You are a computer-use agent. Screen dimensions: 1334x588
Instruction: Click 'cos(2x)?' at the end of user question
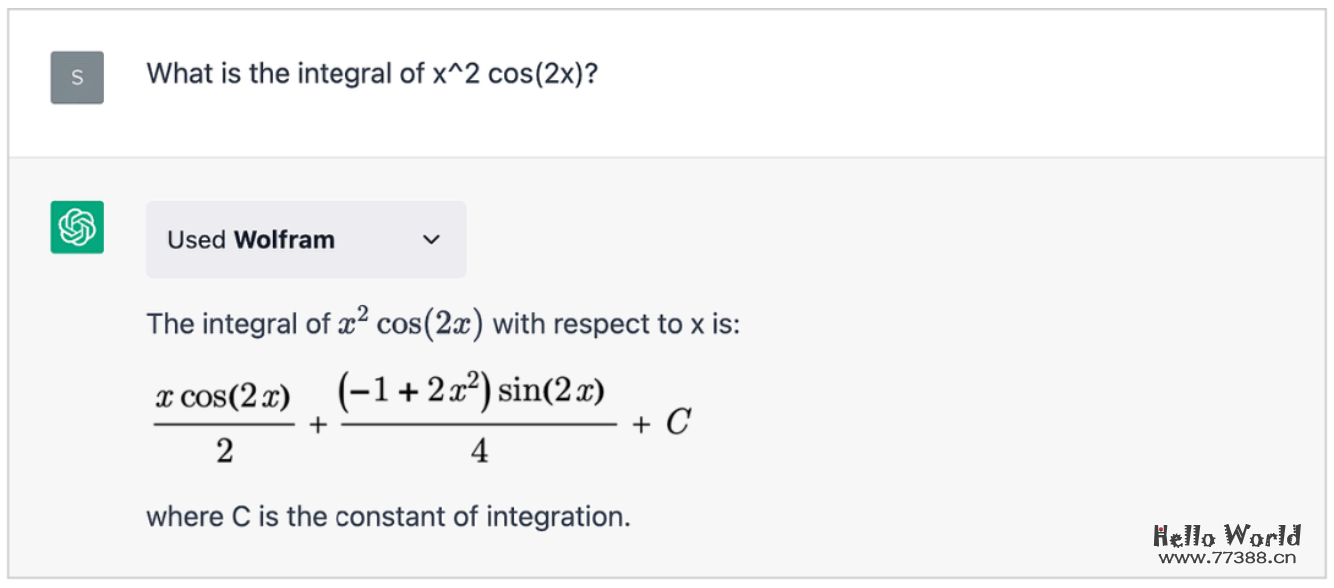[542, 73]
